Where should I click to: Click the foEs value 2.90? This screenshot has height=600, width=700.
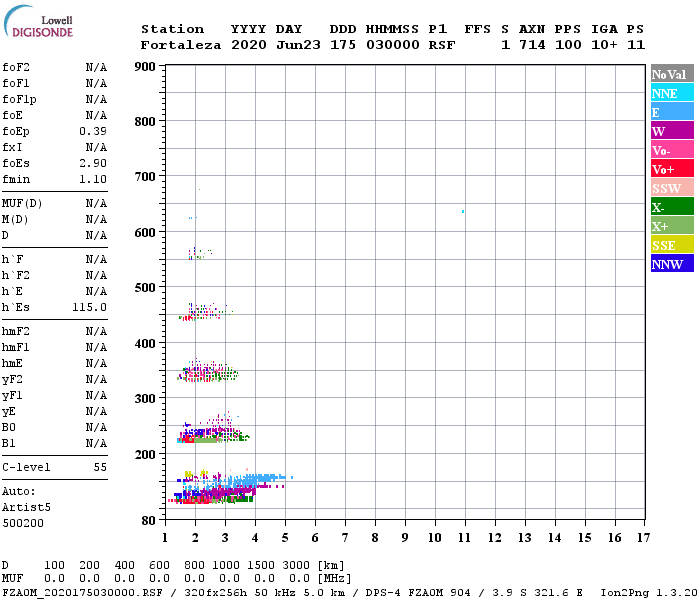pos(93,163)
